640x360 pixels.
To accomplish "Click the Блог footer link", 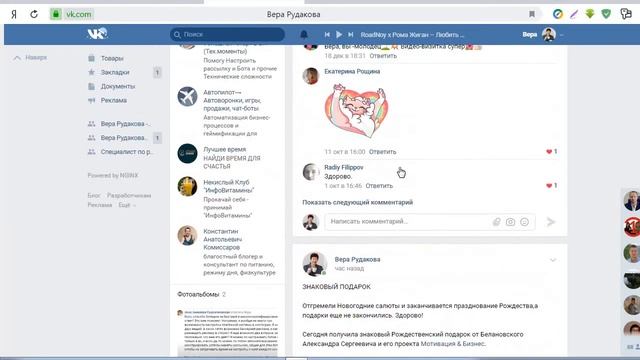I will tap(94, 196).
